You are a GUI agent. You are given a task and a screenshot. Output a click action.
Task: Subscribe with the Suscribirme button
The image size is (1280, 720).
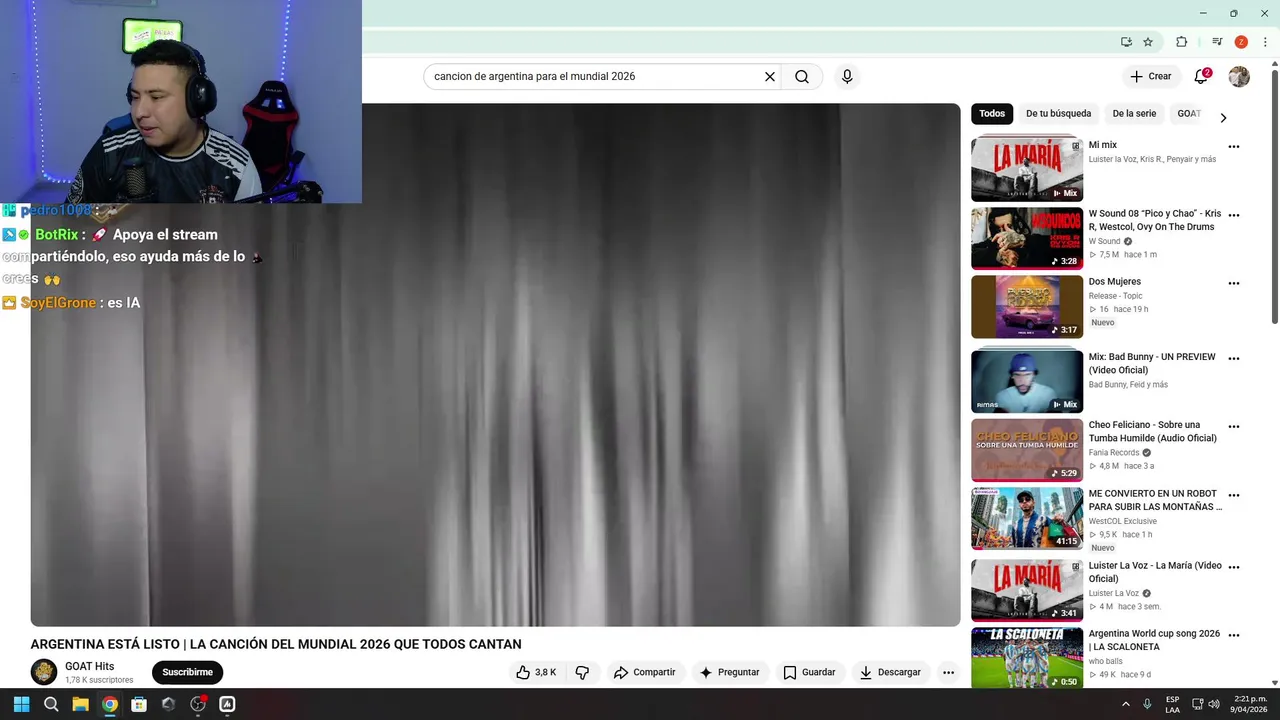click(x=187, y=672)
